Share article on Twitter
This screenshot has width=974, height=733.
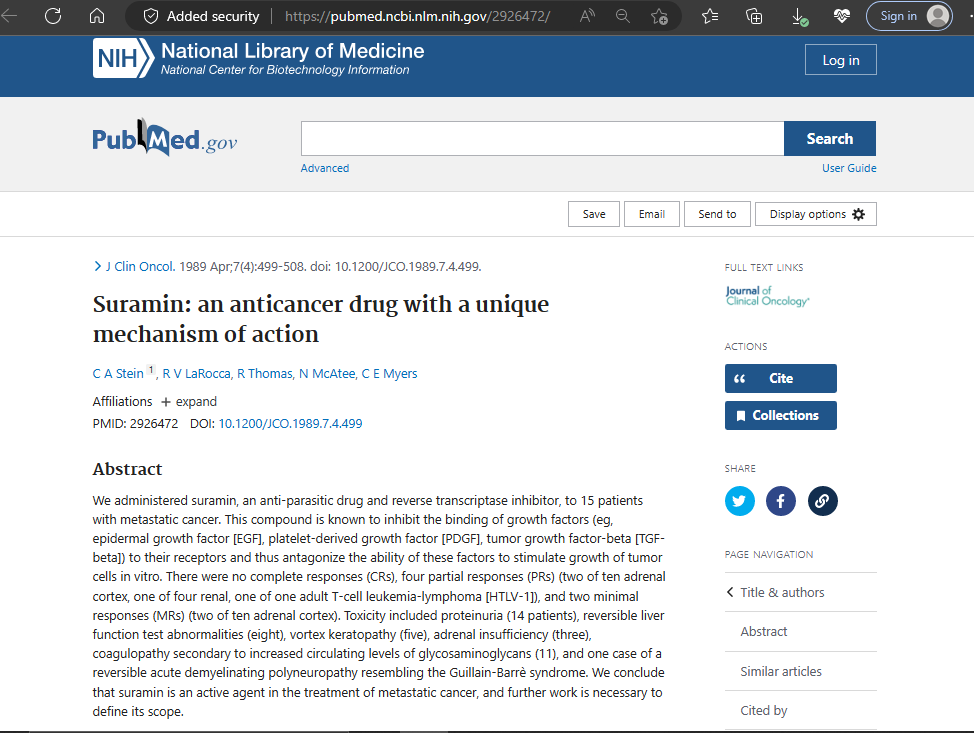[x=739, y=501]
